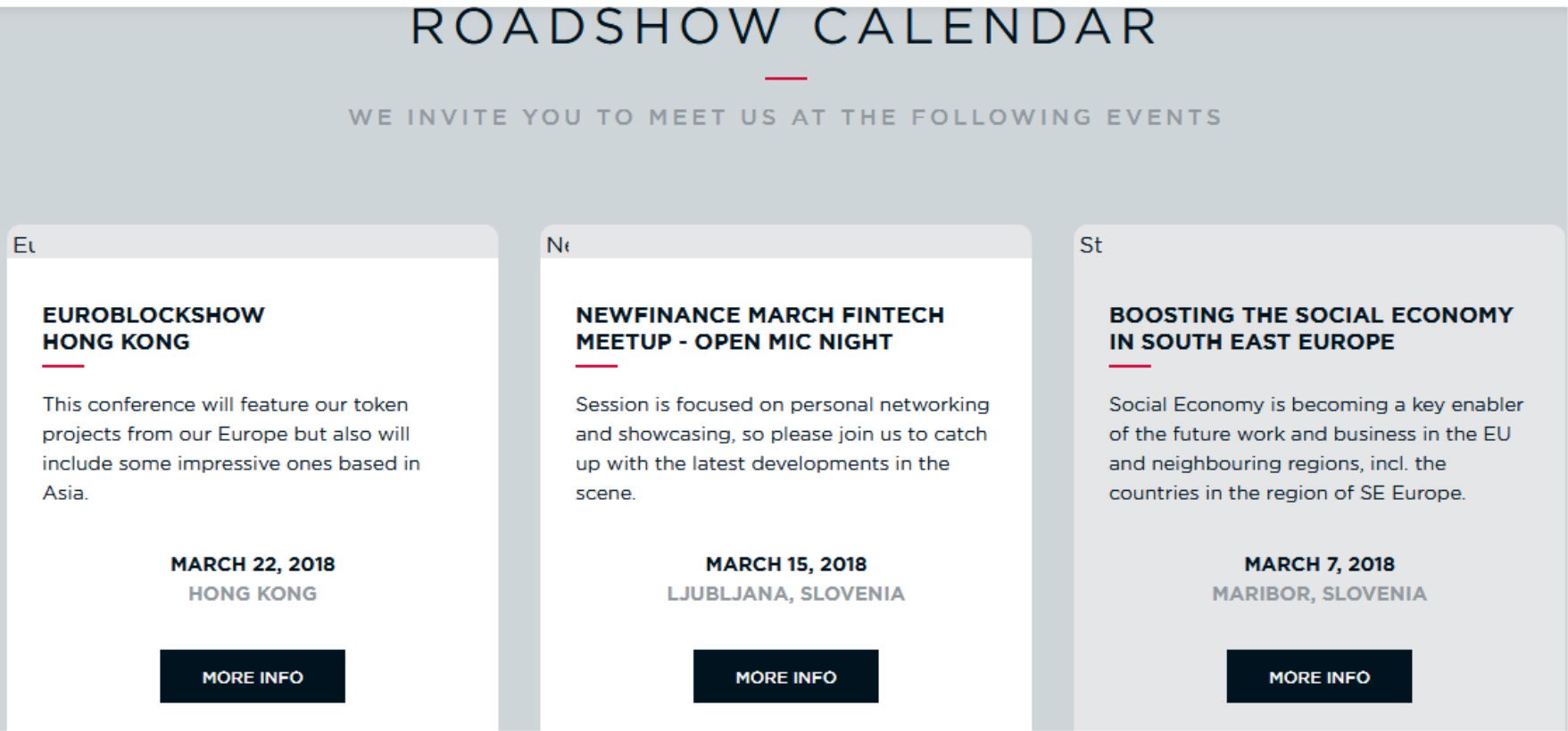Open More Info for NewFinance Fintech Meetup
This screenshot has width=1568, height=731.
[x=786, y=676]
